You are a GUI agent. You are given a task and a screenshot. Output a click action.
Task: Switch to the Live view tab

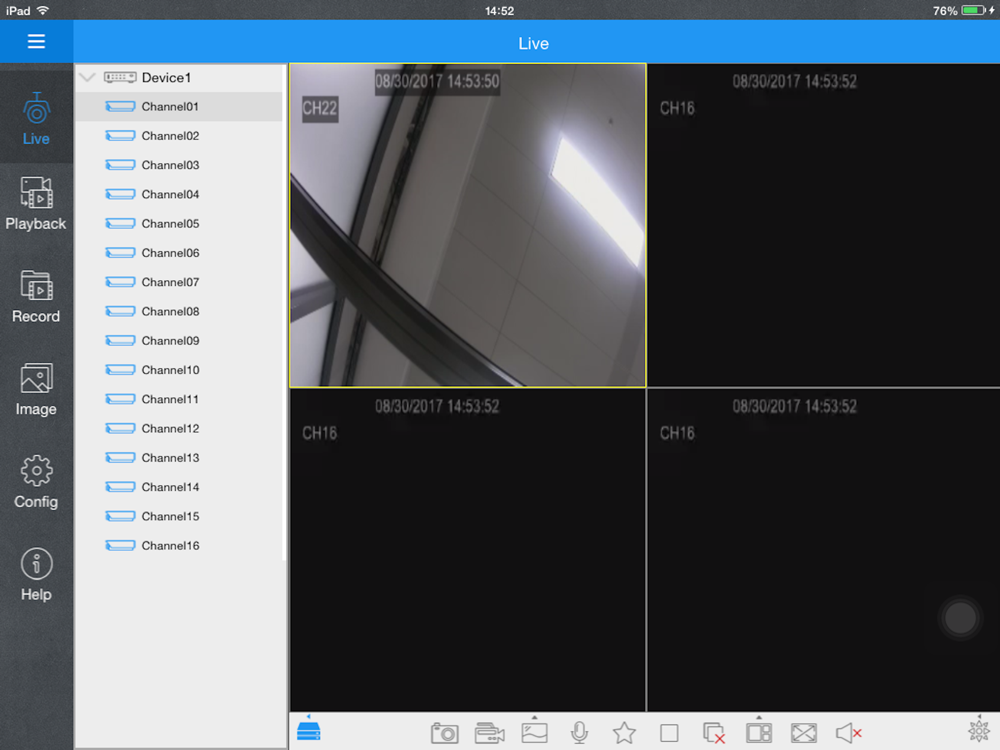[36, 119]
